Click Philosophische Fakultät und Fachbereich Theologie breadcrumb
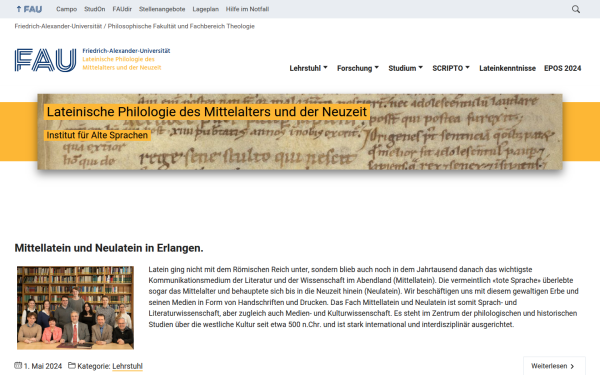The image size is (600, 375). 181,26
